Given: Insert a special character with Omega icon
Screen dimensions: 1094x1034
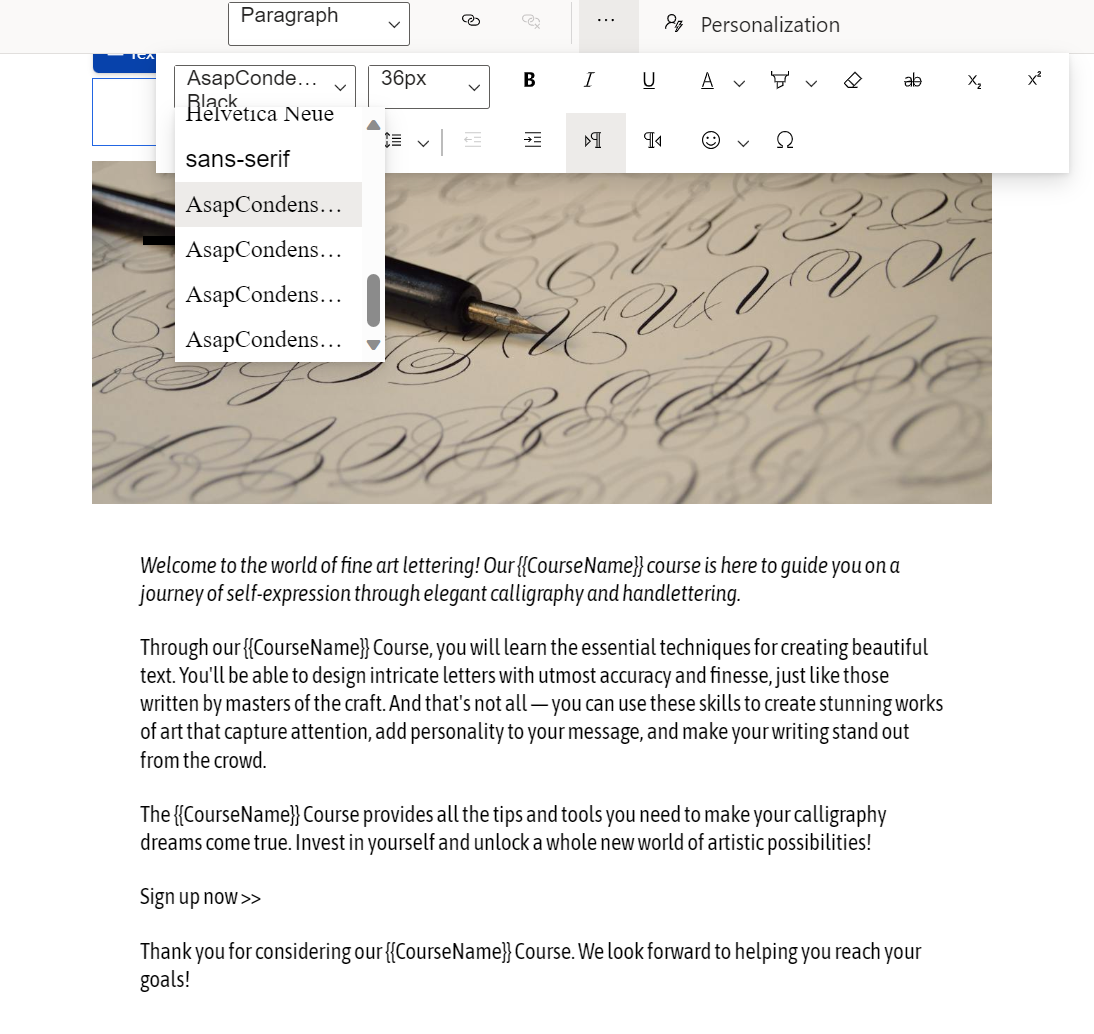Looking at the screenshot, I should click(785, 141).
